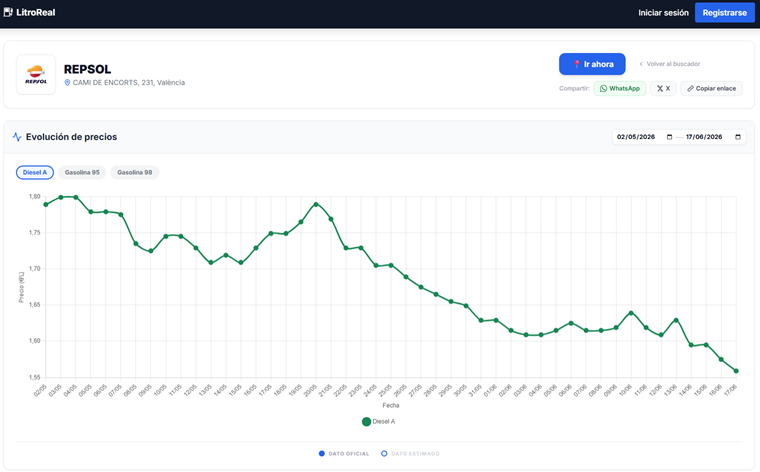This screenshot has height=472, width=760.
Task: Click the pulse icon beside Evolución de precios
Action: 17,137
